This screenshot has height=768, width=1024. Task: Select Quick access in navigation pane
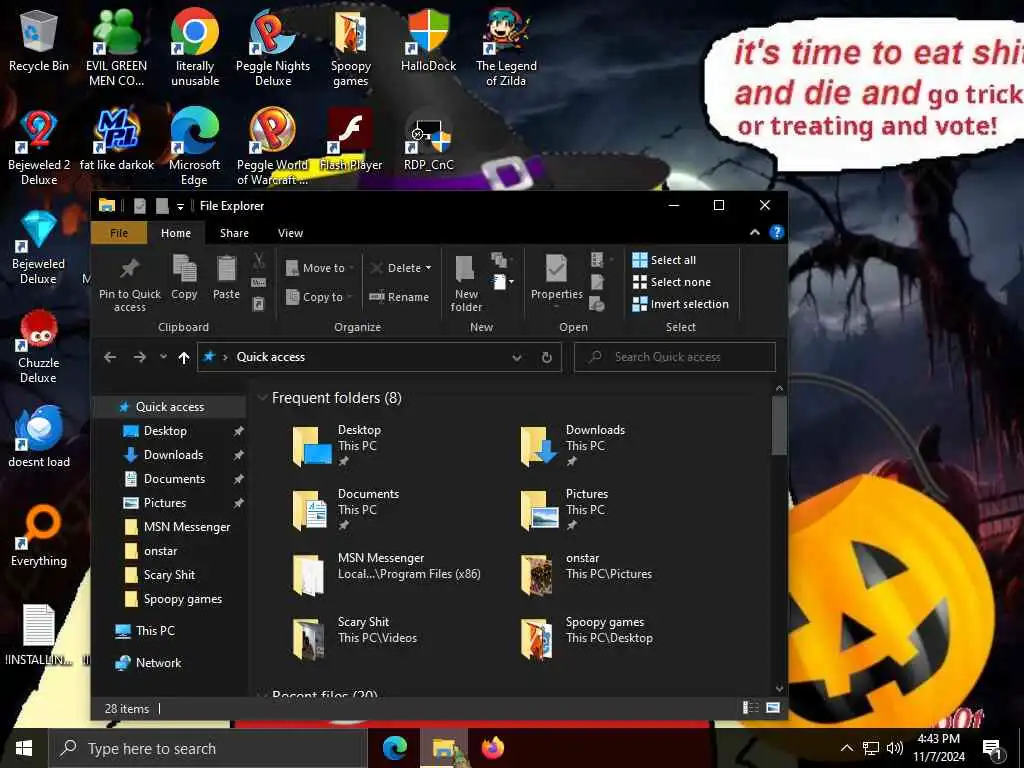(x=170, y=407)
